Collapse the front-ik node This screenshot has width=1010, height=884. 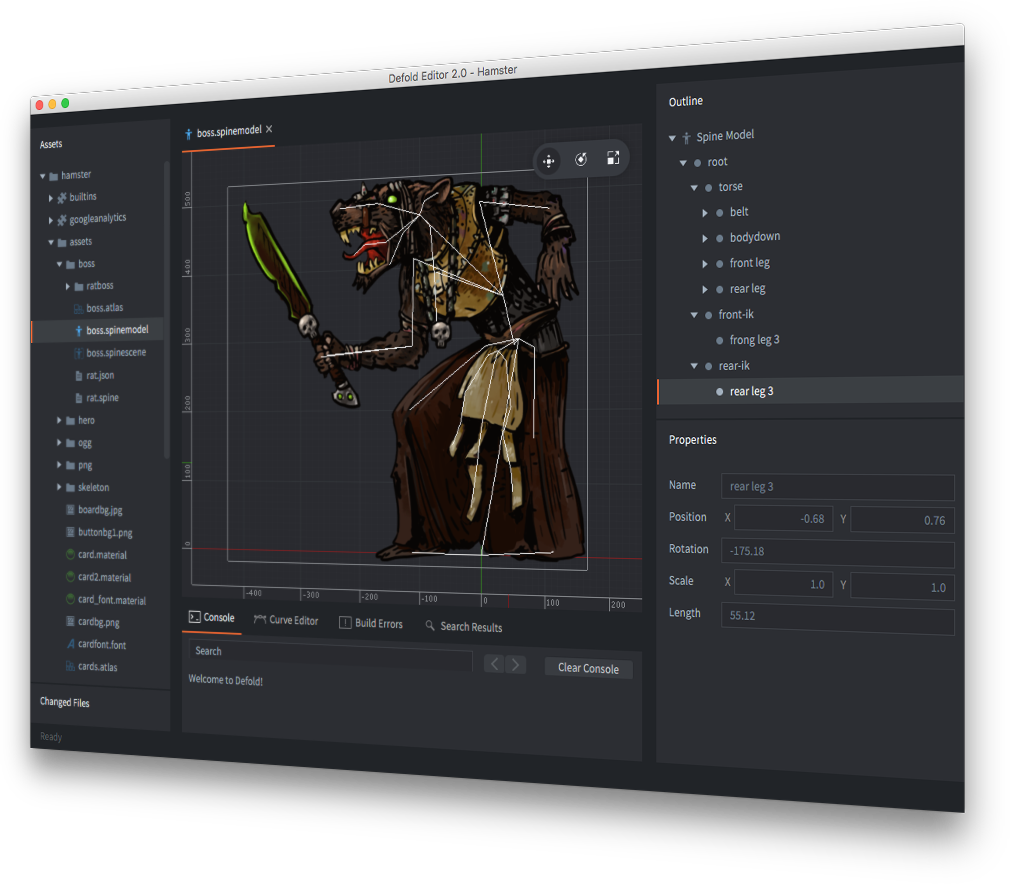[x=694, y=315]
